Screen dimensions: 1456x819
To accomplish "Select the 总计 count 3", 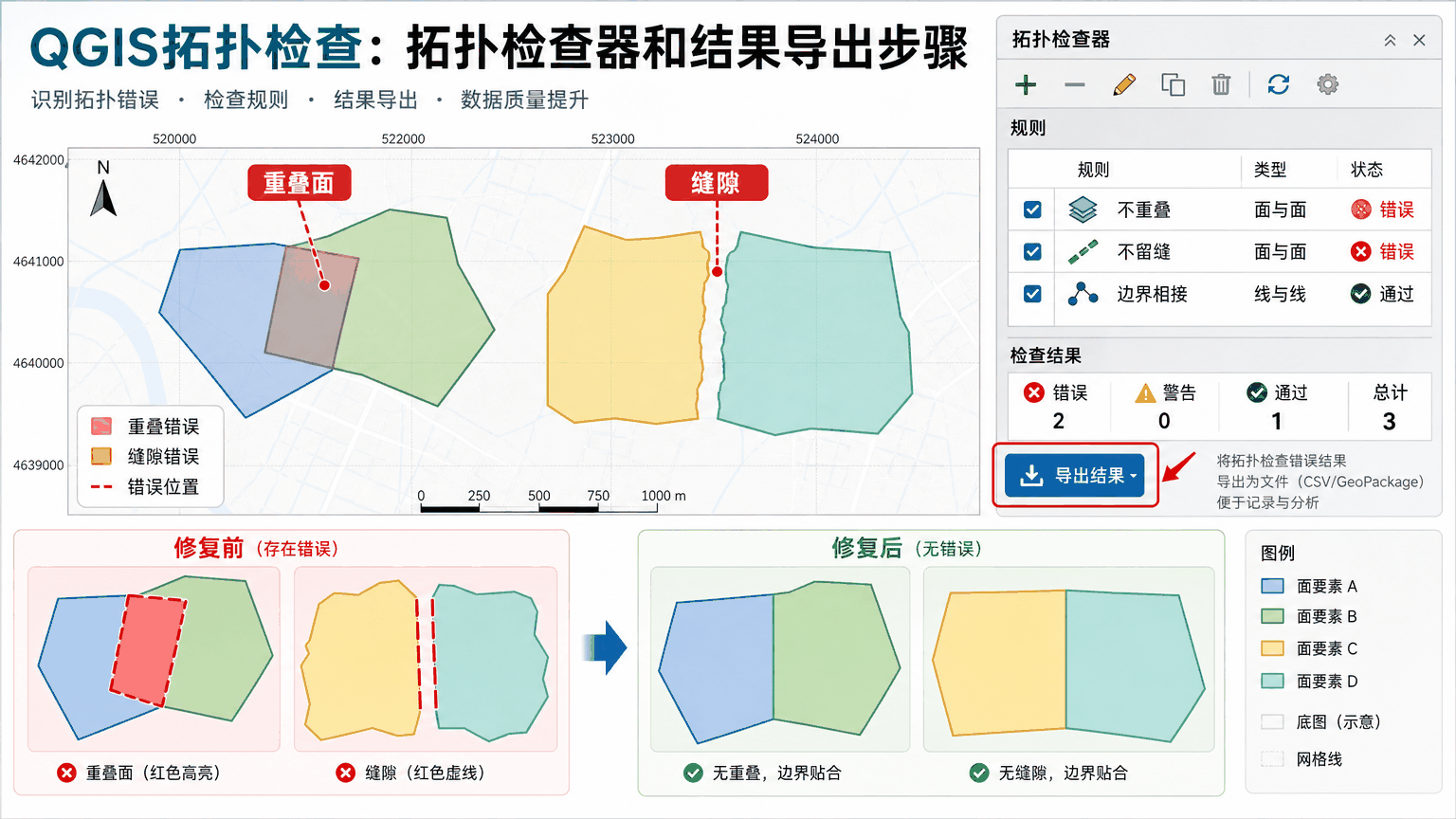I will (x=1389, y=422).
